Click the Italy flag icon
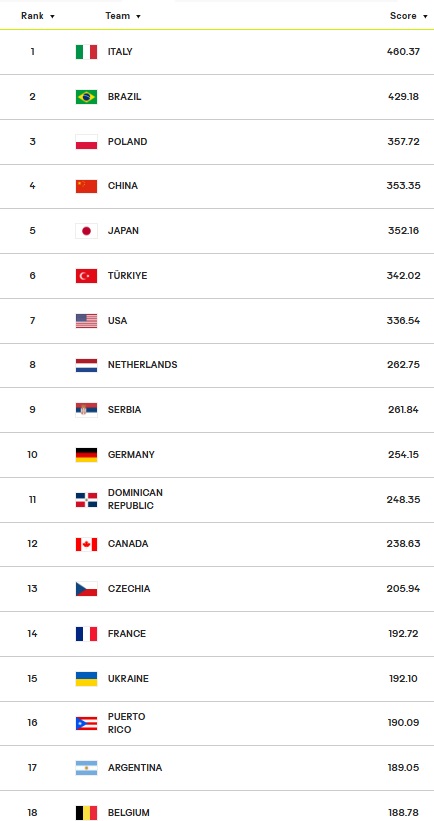434x821 pixels. click(86, 52)
